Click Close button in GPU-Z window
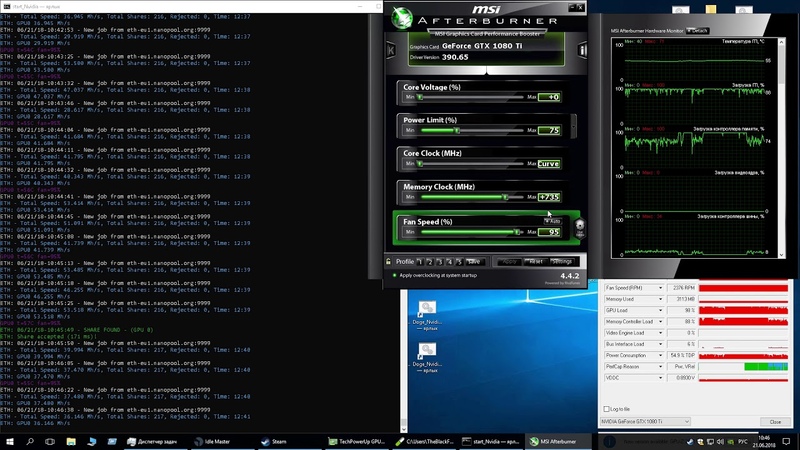This screenshot has width=800, height=450. (775, 421)
